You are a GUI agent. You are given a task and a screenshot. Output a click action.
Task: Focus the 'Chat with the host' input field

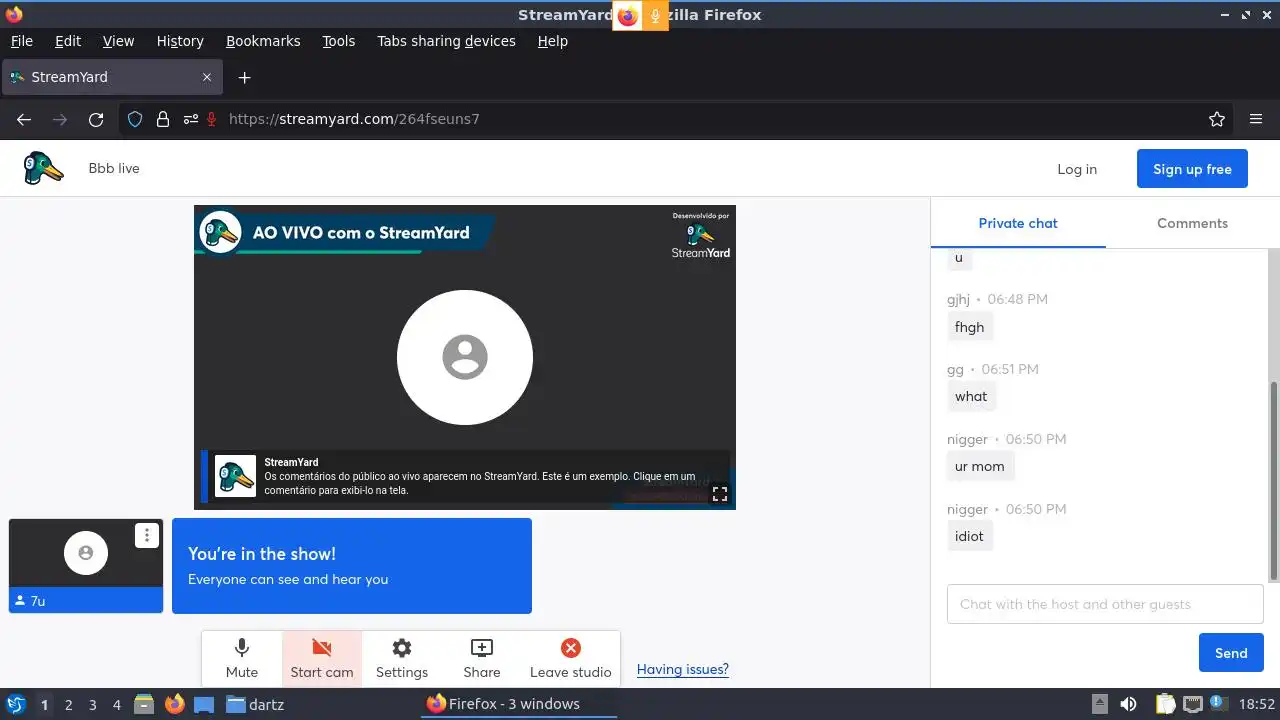(x=1105, y=604)
